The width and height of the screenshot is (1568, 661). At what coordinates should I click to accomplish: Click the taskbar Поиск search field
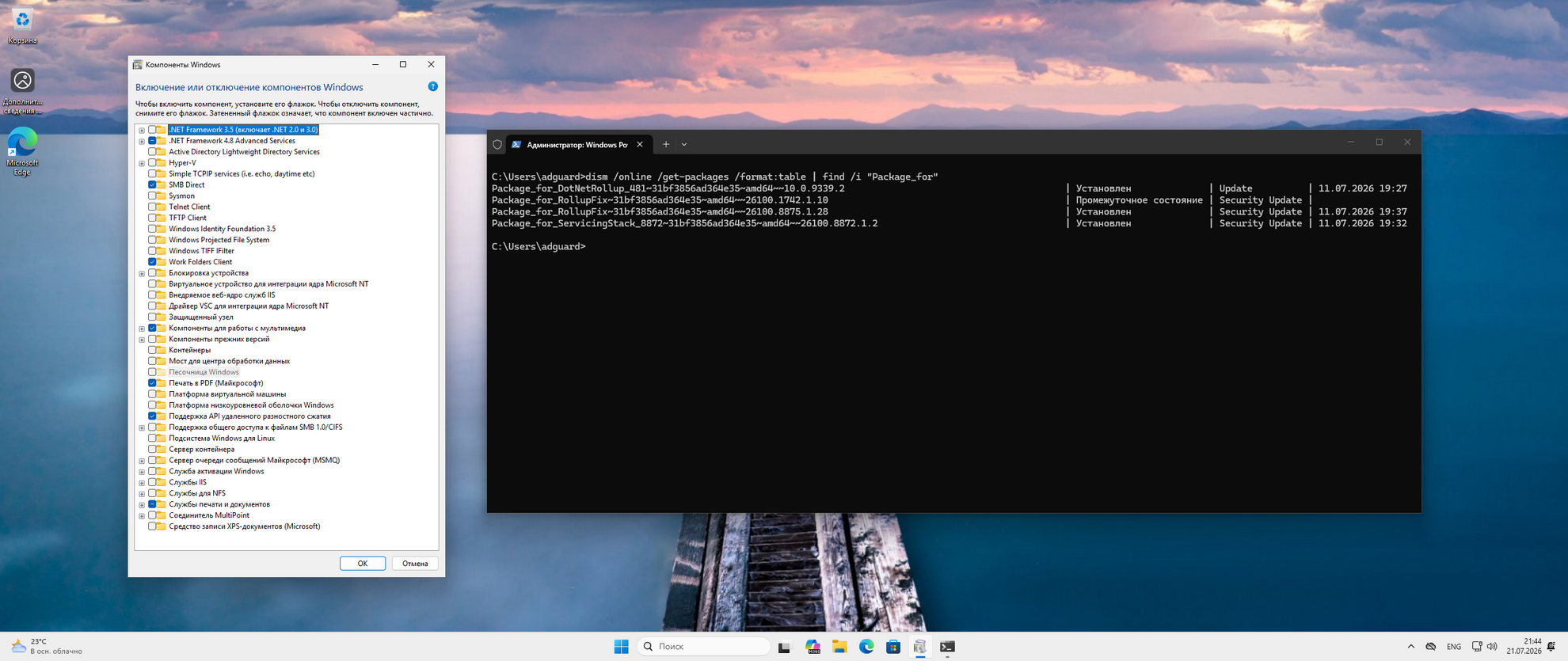pyautogui.click(x=703, y=647)
